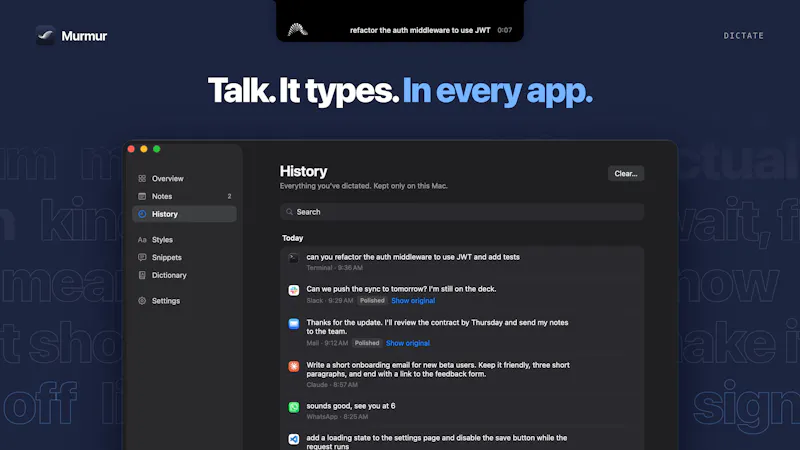The image size is (800, 450).
Task: Open Dictionary in the sidebar
Action: coord(184,276)
